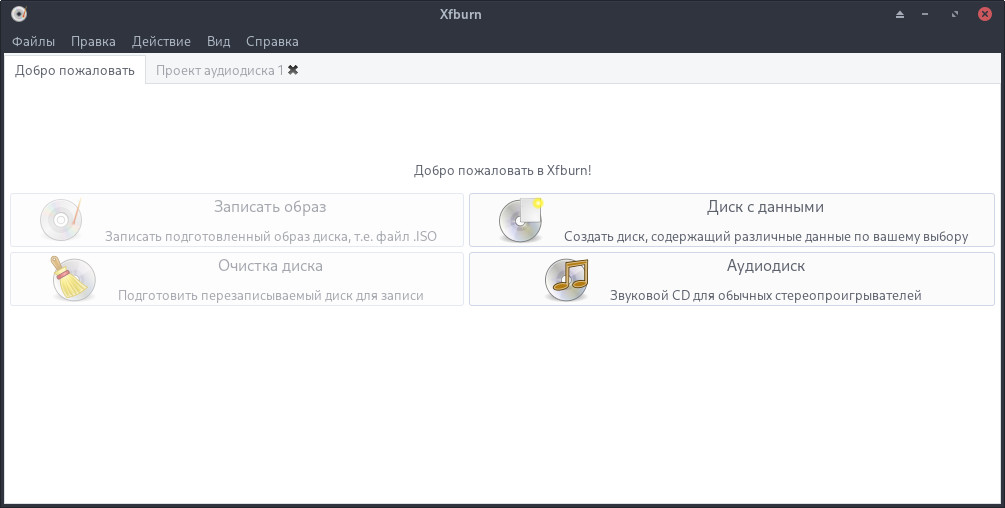The width and height of the screenshot is (1005, 508).
Task: Click the Добро пожаловать в Xfburn! text
Action: (502, 170)
